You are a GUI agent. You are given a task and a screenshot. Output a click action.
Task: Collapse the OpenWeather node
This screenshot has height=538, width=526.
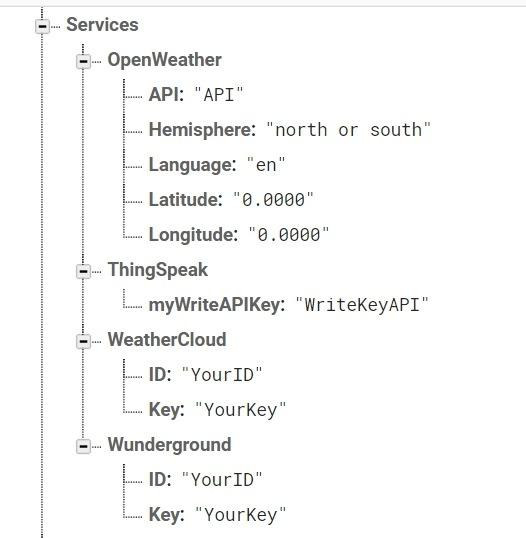coord(83,61)
